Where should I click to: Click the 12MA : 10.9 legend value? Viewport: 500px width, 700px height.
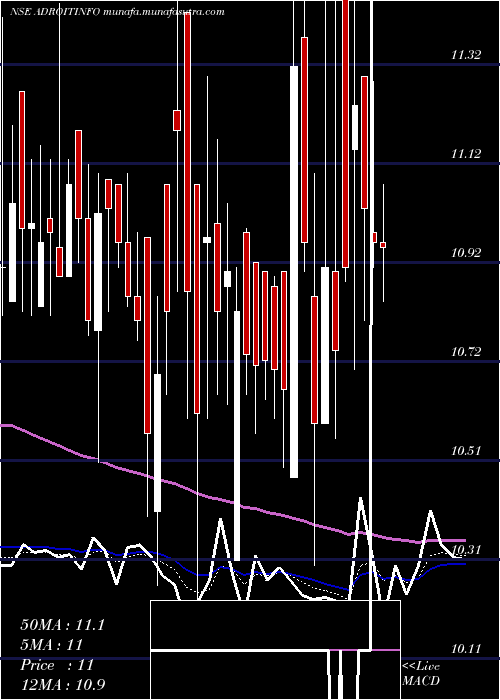(x=62, y=684)
